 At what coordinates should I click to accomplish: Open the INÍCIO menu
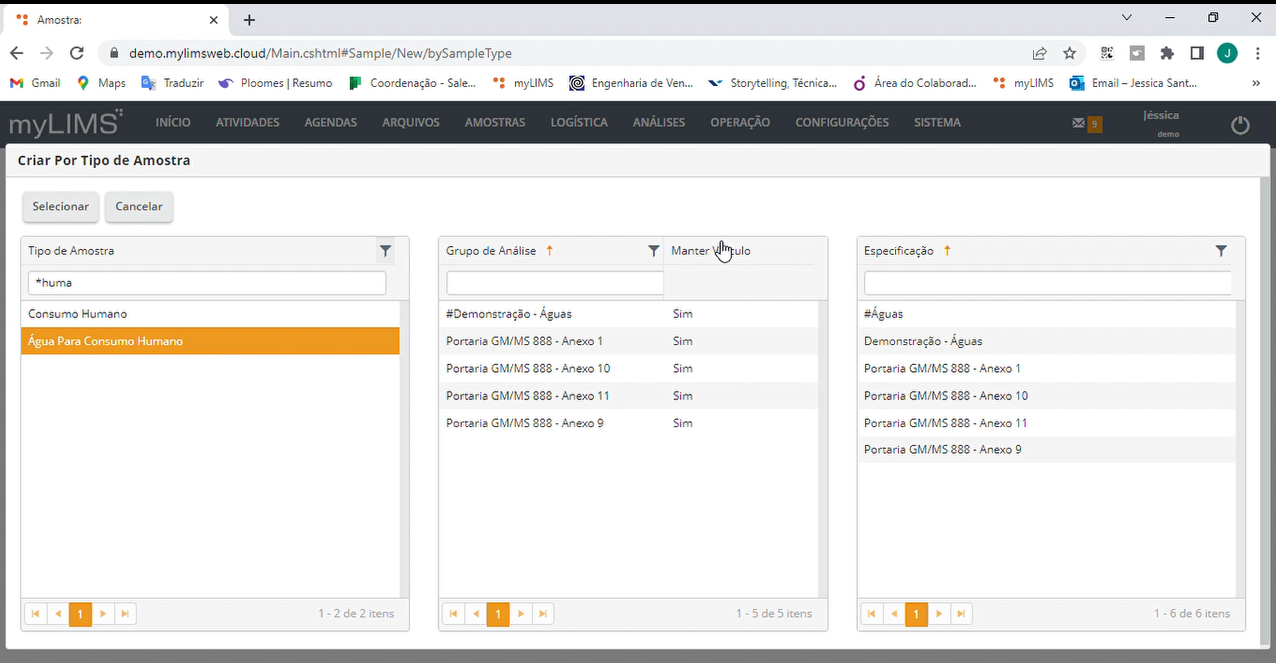173,122
